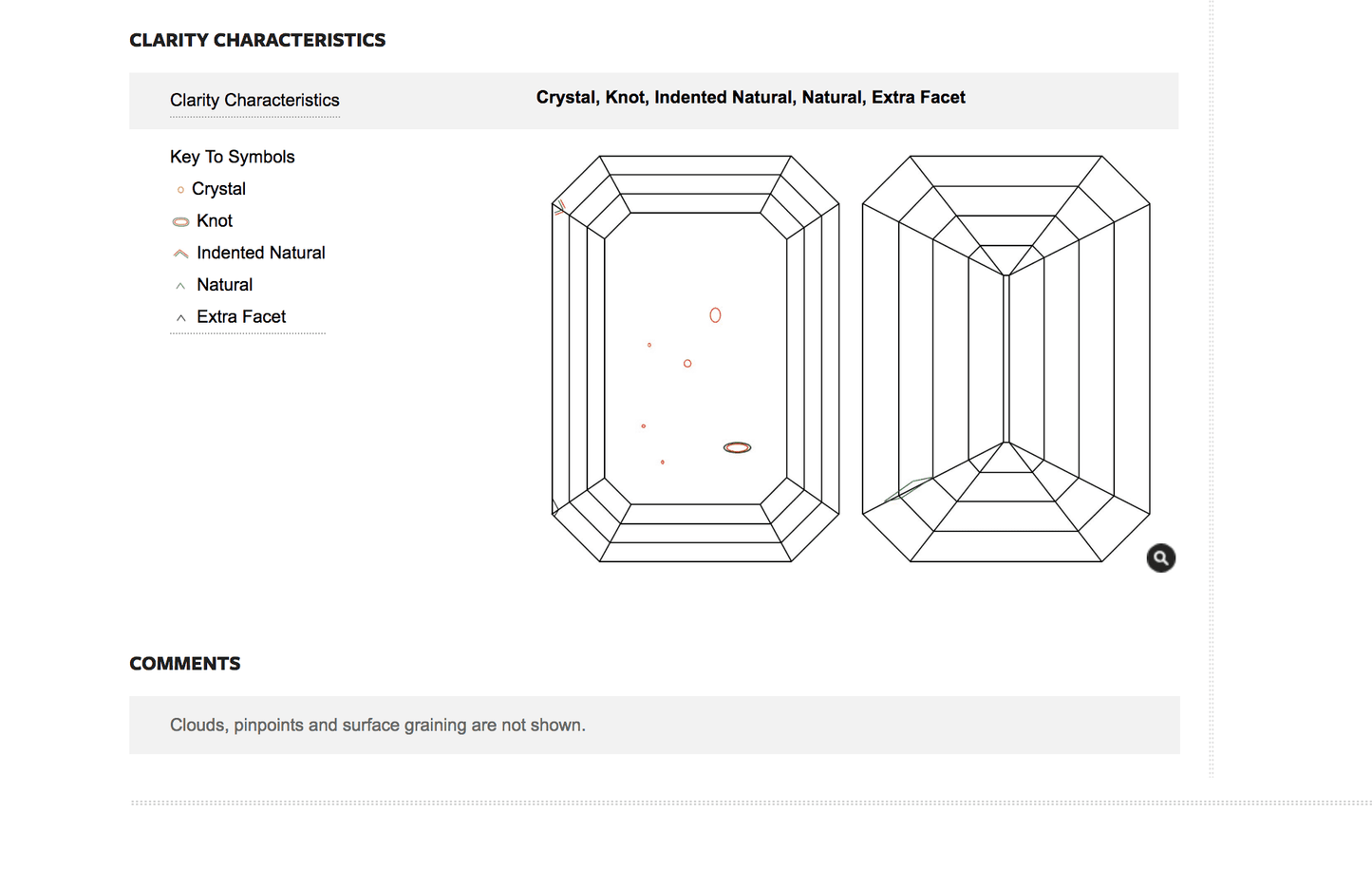The height and width of the screenshot is (869, 1372).
Task: Click the Crystal symbol icon in the key
Action: [180, 190]
